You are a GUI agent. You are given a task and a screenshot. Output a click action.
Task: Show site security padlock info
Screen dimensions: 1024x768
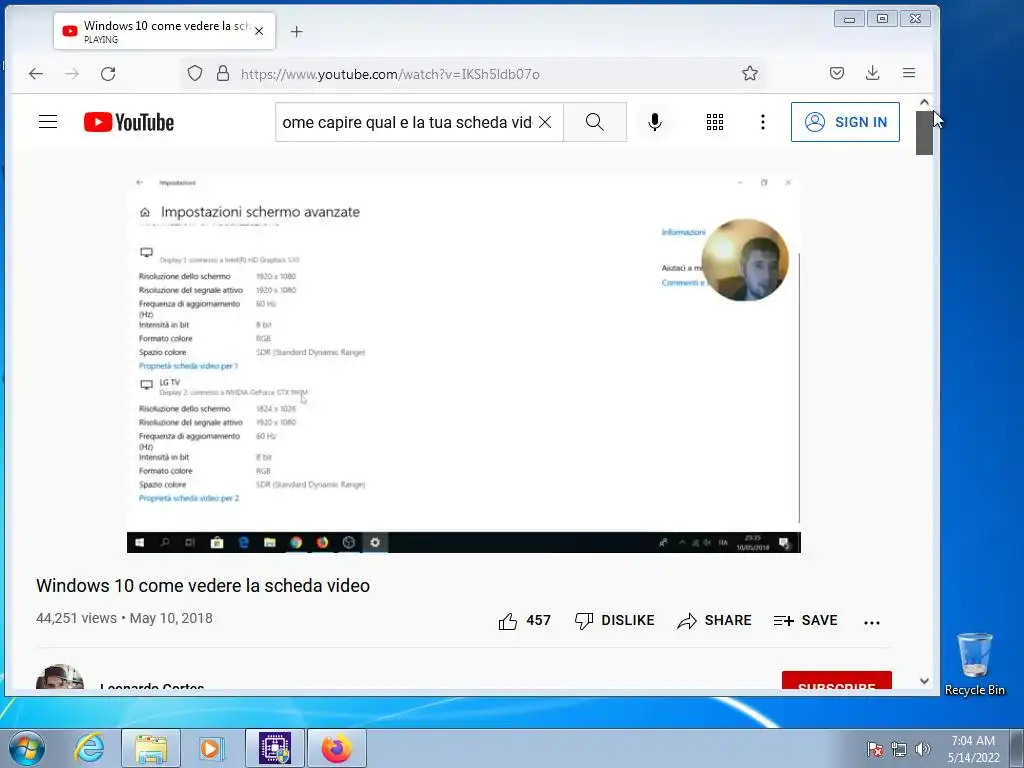click(x=223, y=73)
